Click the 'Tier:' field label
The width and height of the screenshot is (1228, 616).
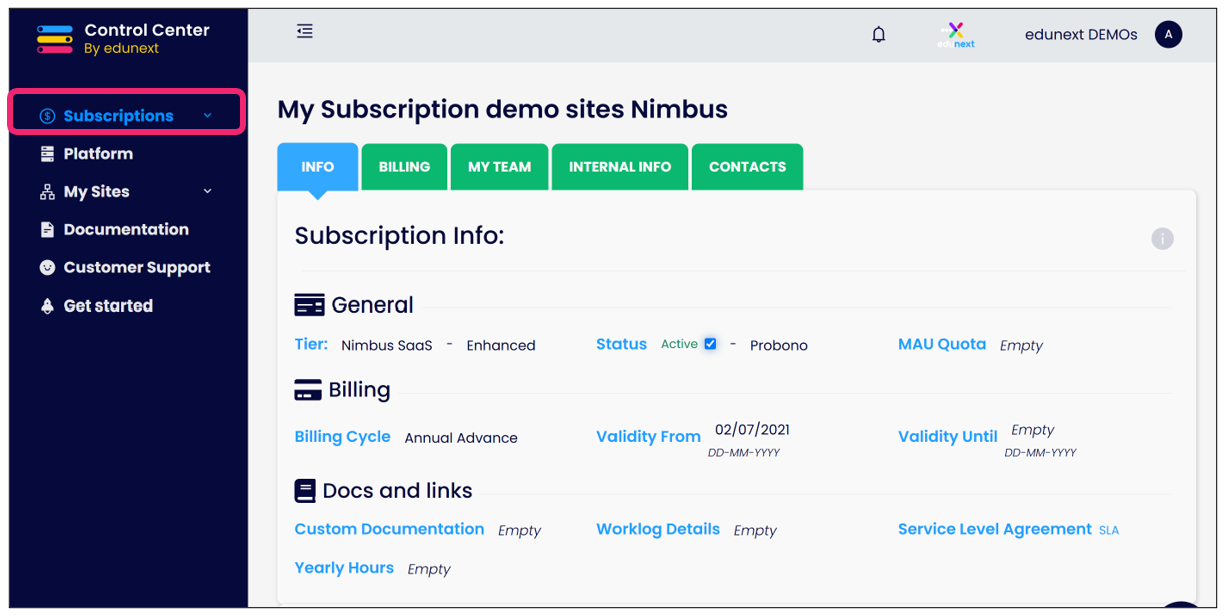[311, 344]
